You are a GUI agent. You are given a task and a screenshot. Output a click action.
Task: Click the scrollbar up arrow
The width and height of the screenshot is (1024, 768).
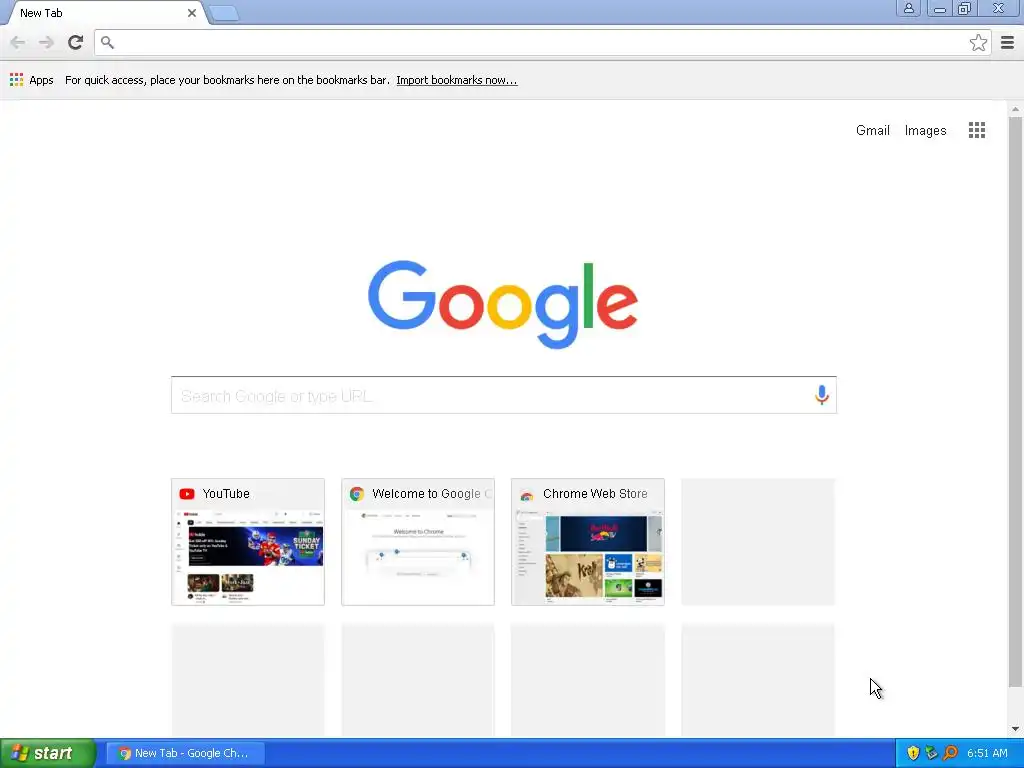coord(1015,109)
